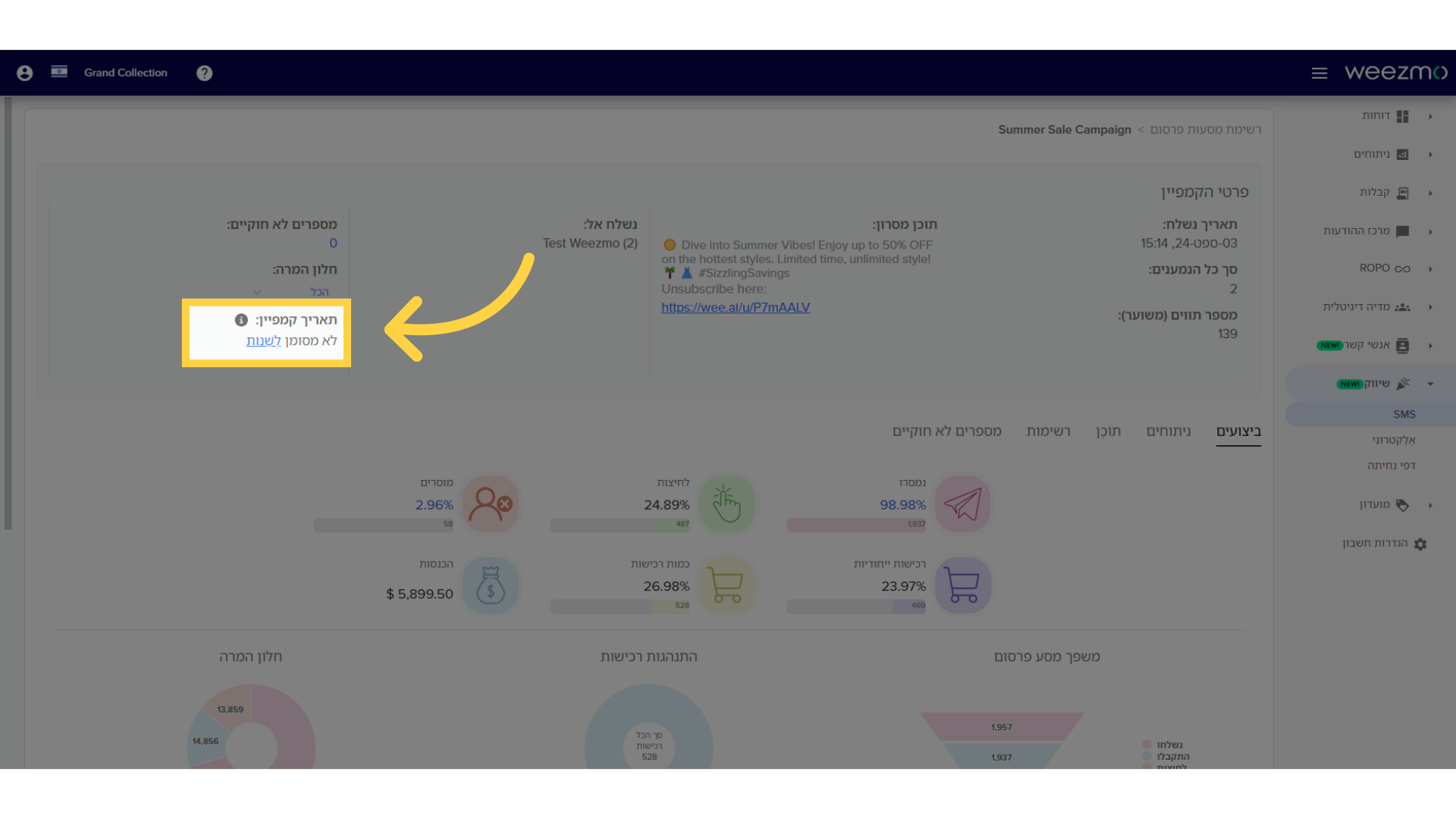Switch to the מספרים לא חוקיים tab
Viewport: 1456px width, 819px height.
pos(946,431)
